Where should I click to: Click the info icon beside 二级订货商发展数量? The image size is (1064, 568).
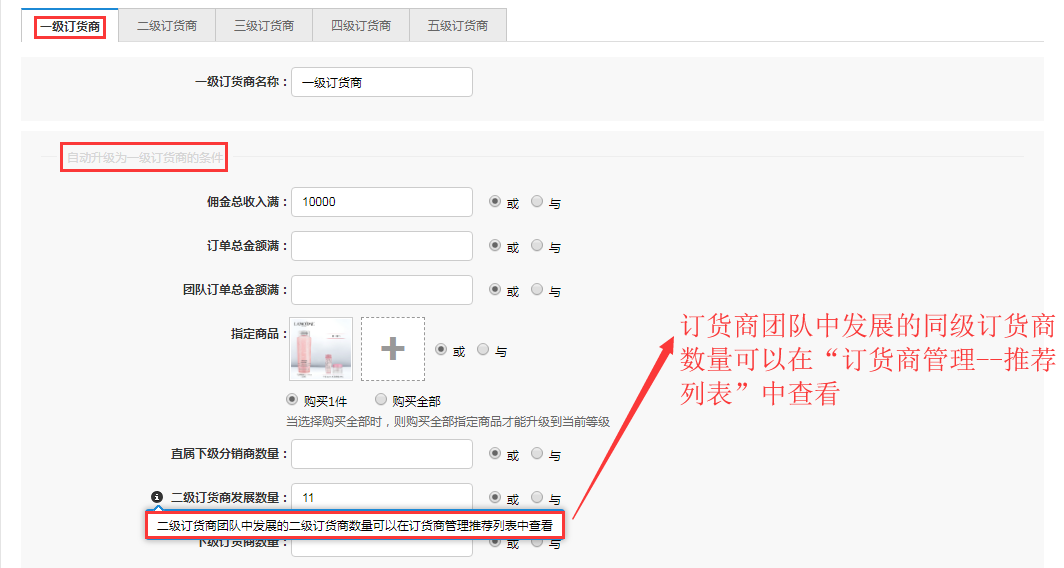click(x=157, y=497)
